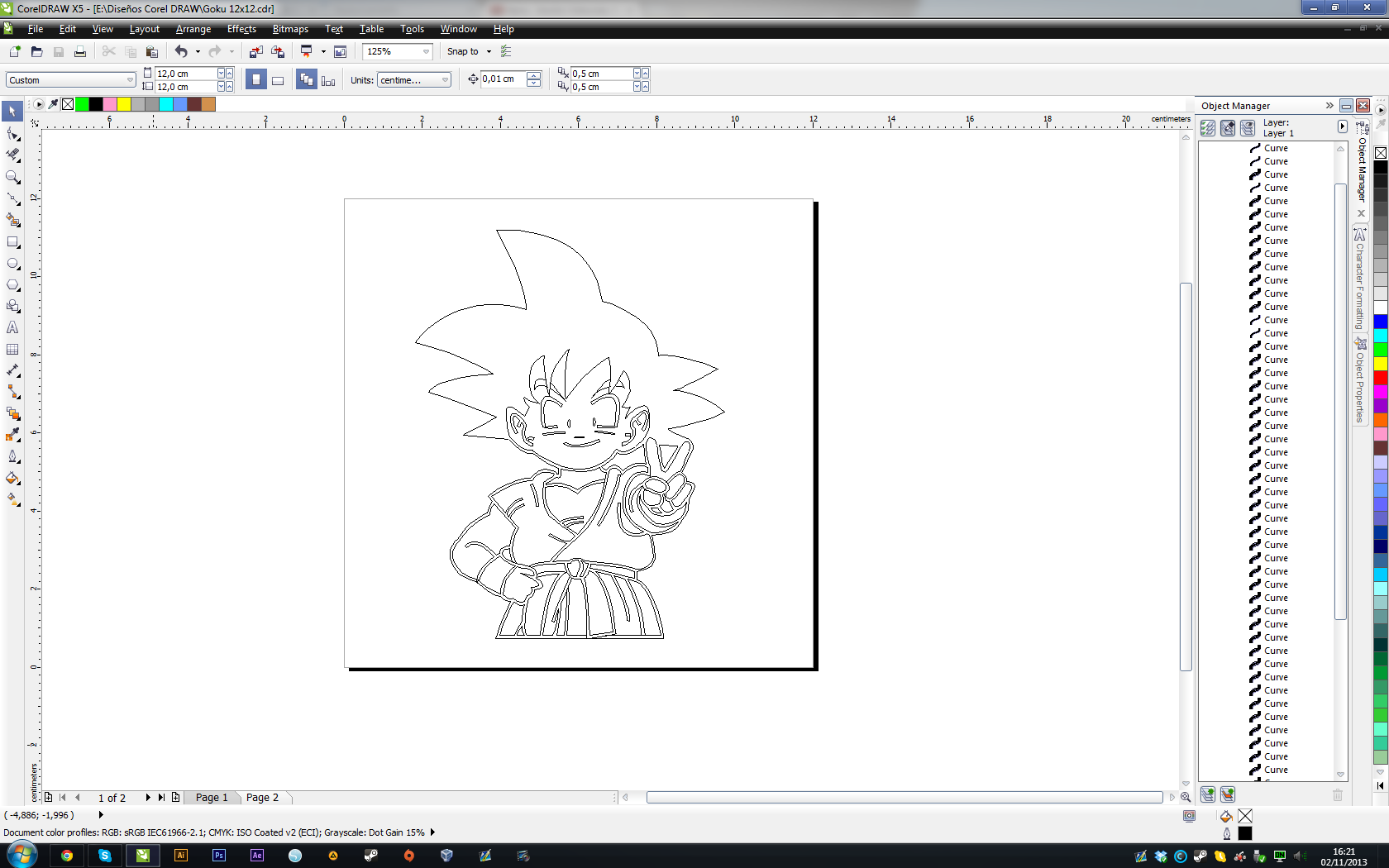Toggle All pages layout button
1389x868 pixels.
coord(307,80)
